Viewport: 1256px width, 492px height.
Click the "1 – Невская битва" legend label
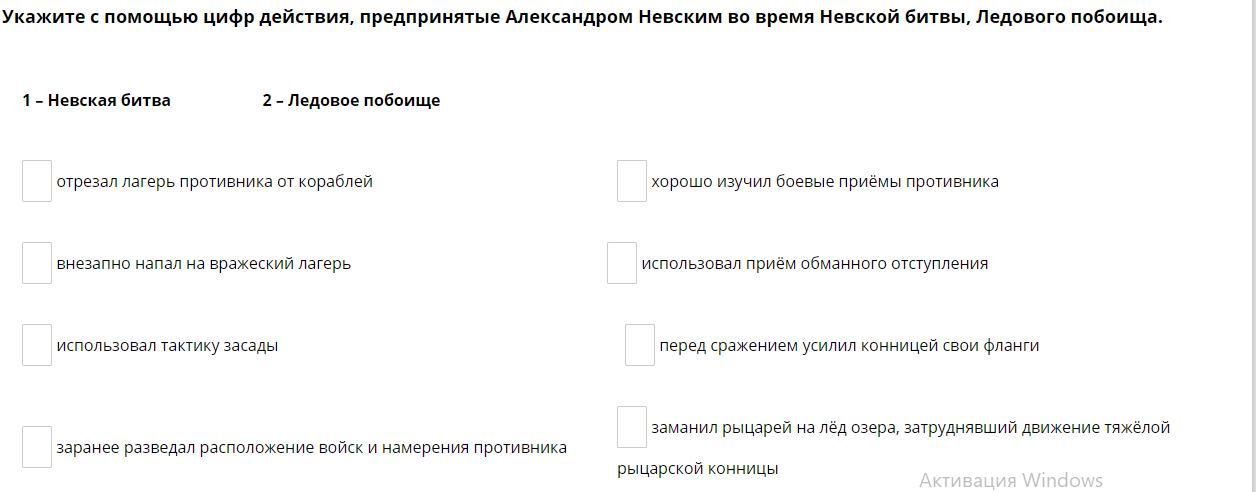[x=97, y=100]
